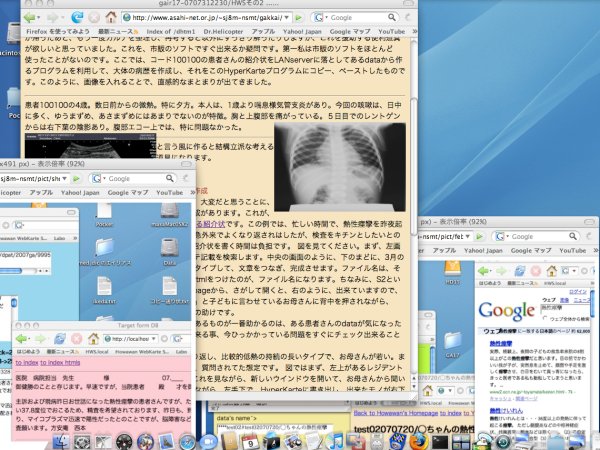Click Home icon in the embedded Google browser screenshot
Screen dimensions: 600x450
pos(551,271)
